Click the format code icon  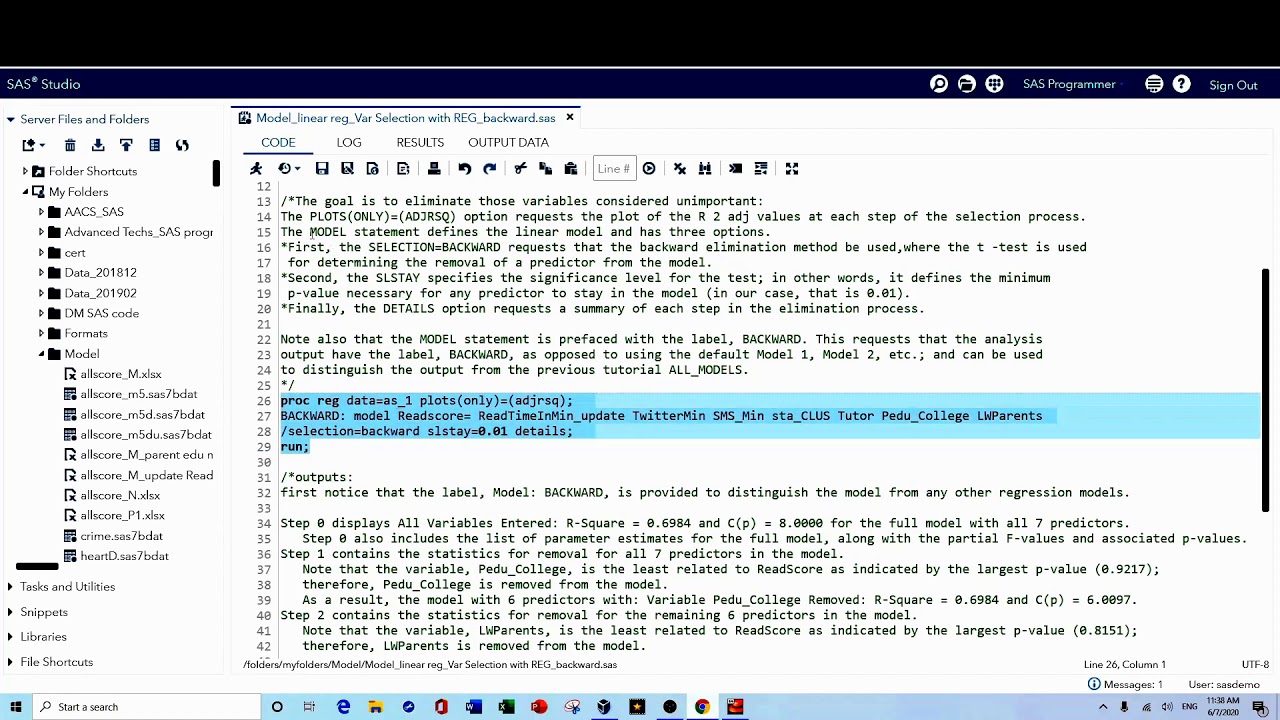[761, 169]
